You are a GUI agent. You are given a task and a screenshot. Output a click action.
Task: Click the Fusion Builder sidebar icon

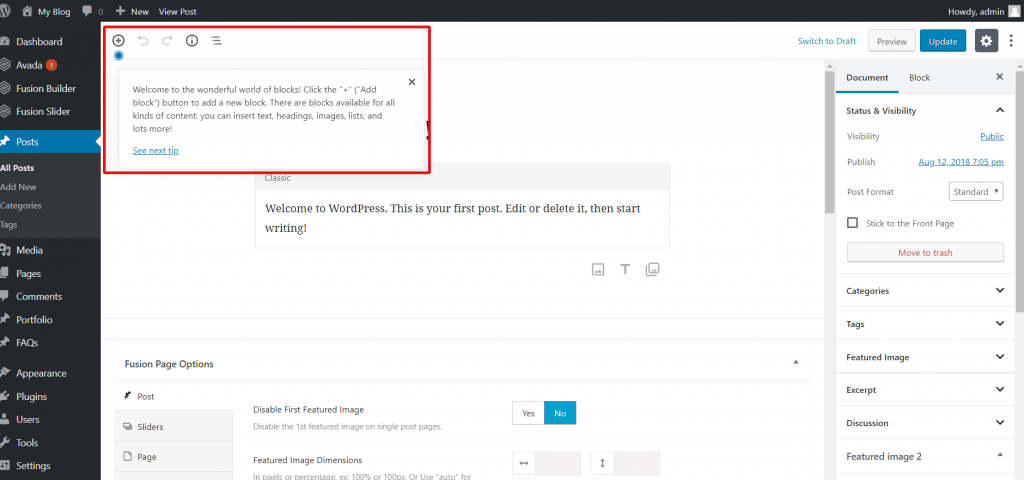[x=5, y=88]
